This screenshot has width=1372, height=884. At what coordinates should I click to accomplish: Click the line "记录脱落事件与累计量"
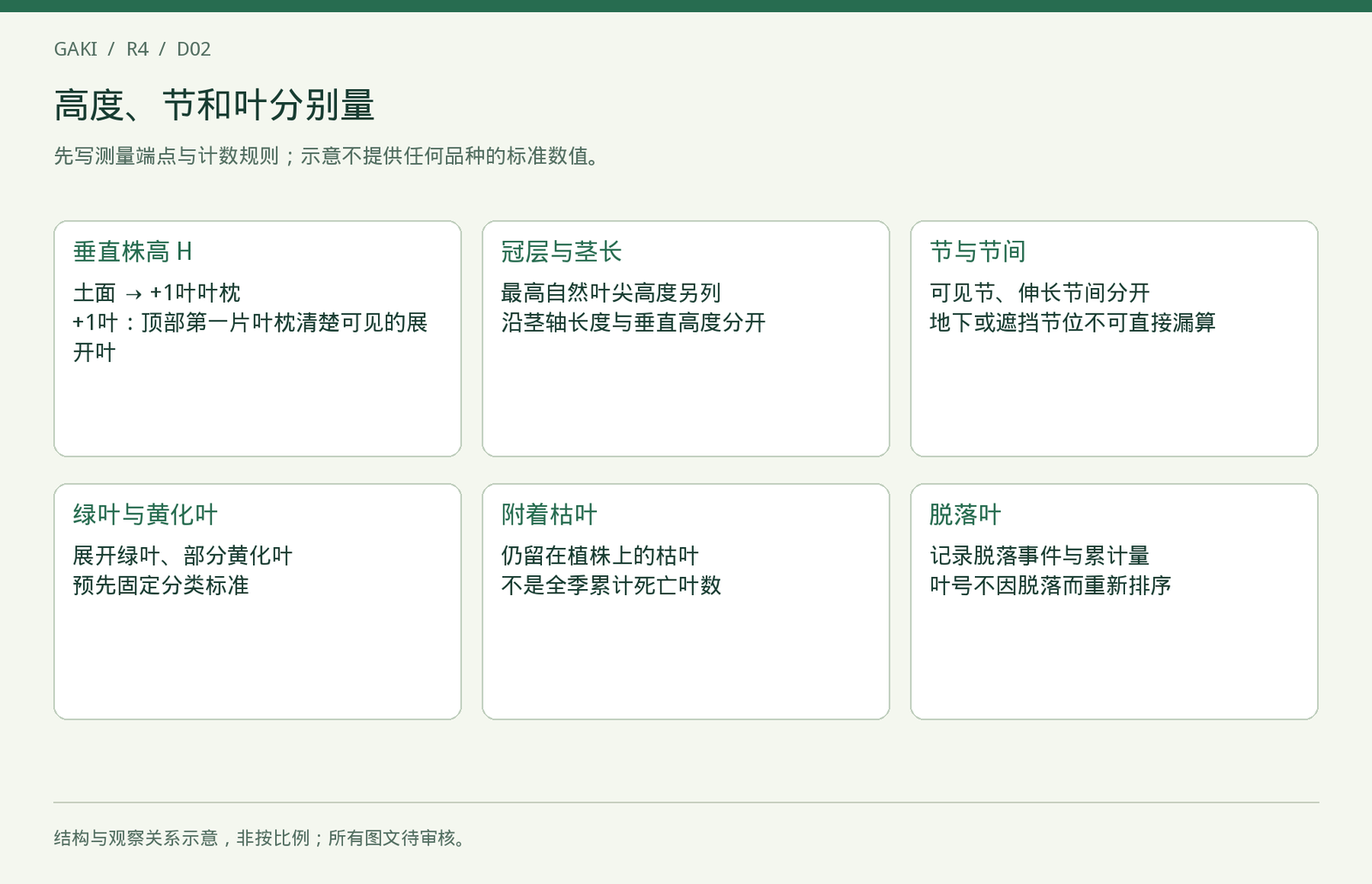pos(1039,556)
